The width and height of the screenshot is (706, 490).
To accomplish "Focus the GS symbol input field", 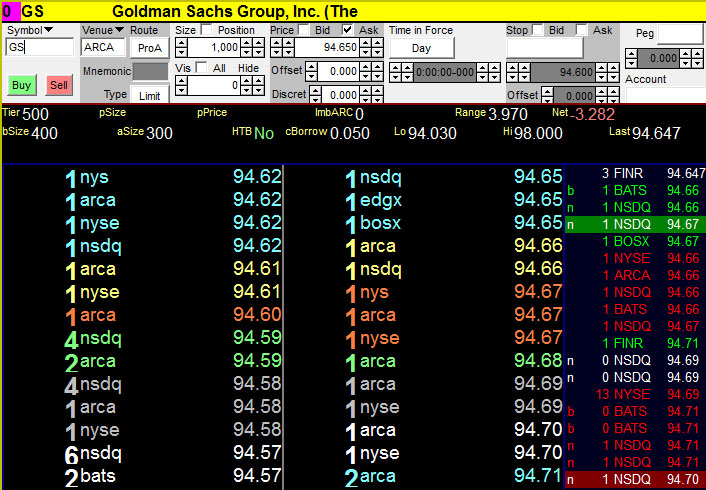I will [40, 47].
